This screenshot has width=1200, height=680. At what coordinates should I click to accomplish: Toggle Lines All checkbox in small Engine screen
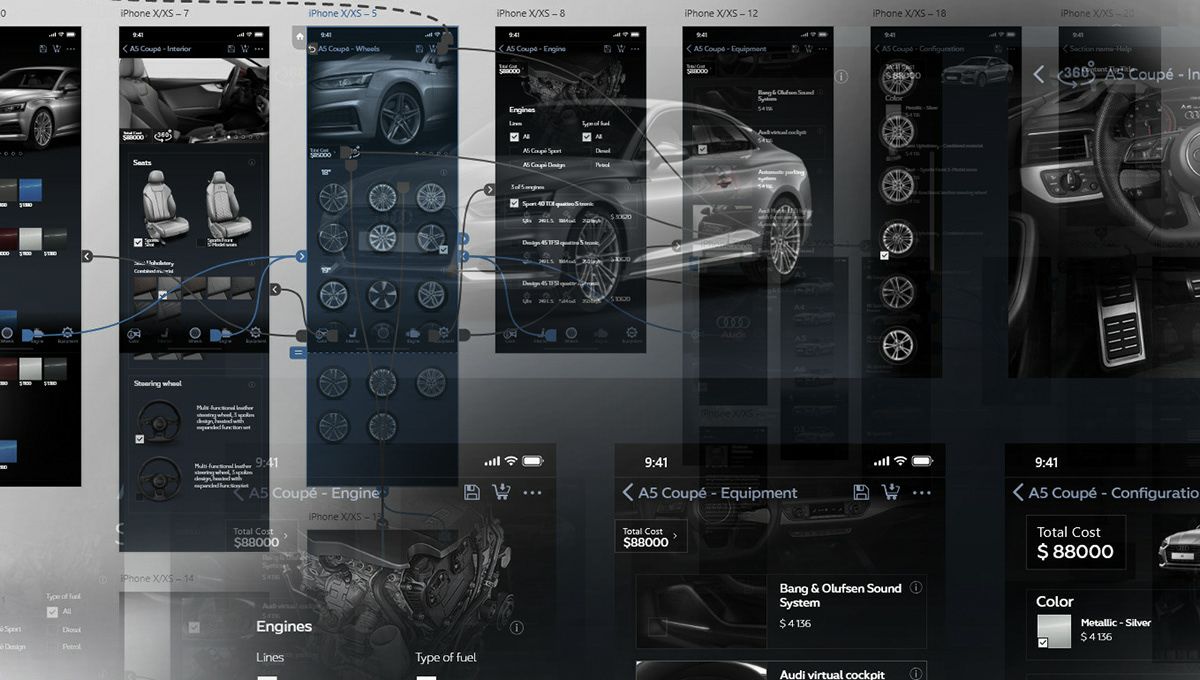coord(514,136)
